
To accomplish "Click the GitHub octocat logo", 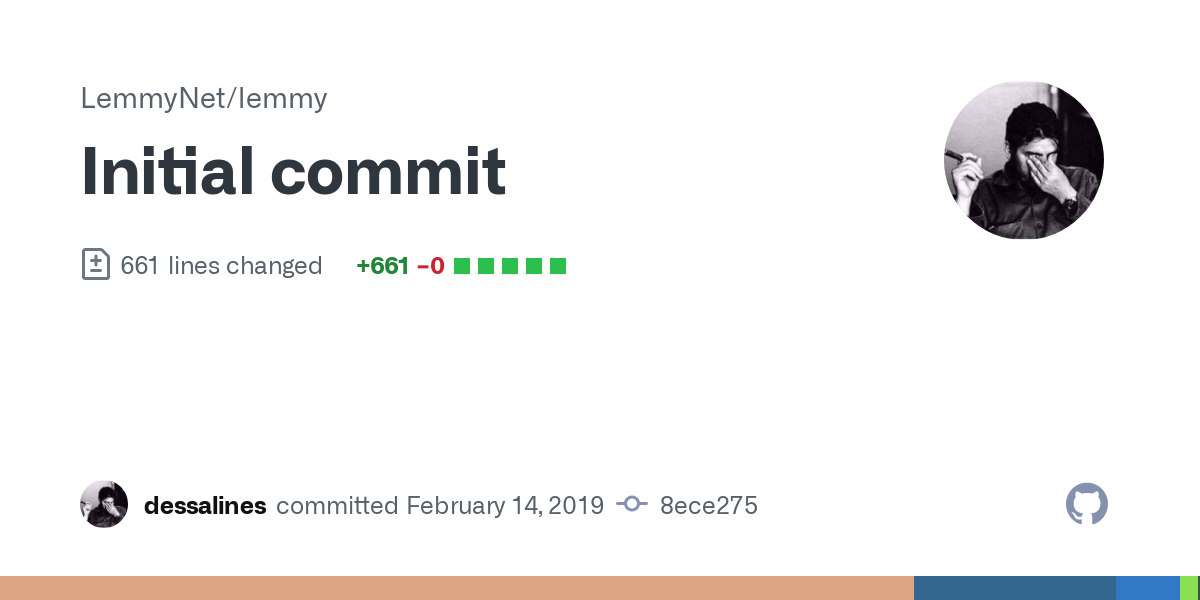I will [x=1087, y=504].
